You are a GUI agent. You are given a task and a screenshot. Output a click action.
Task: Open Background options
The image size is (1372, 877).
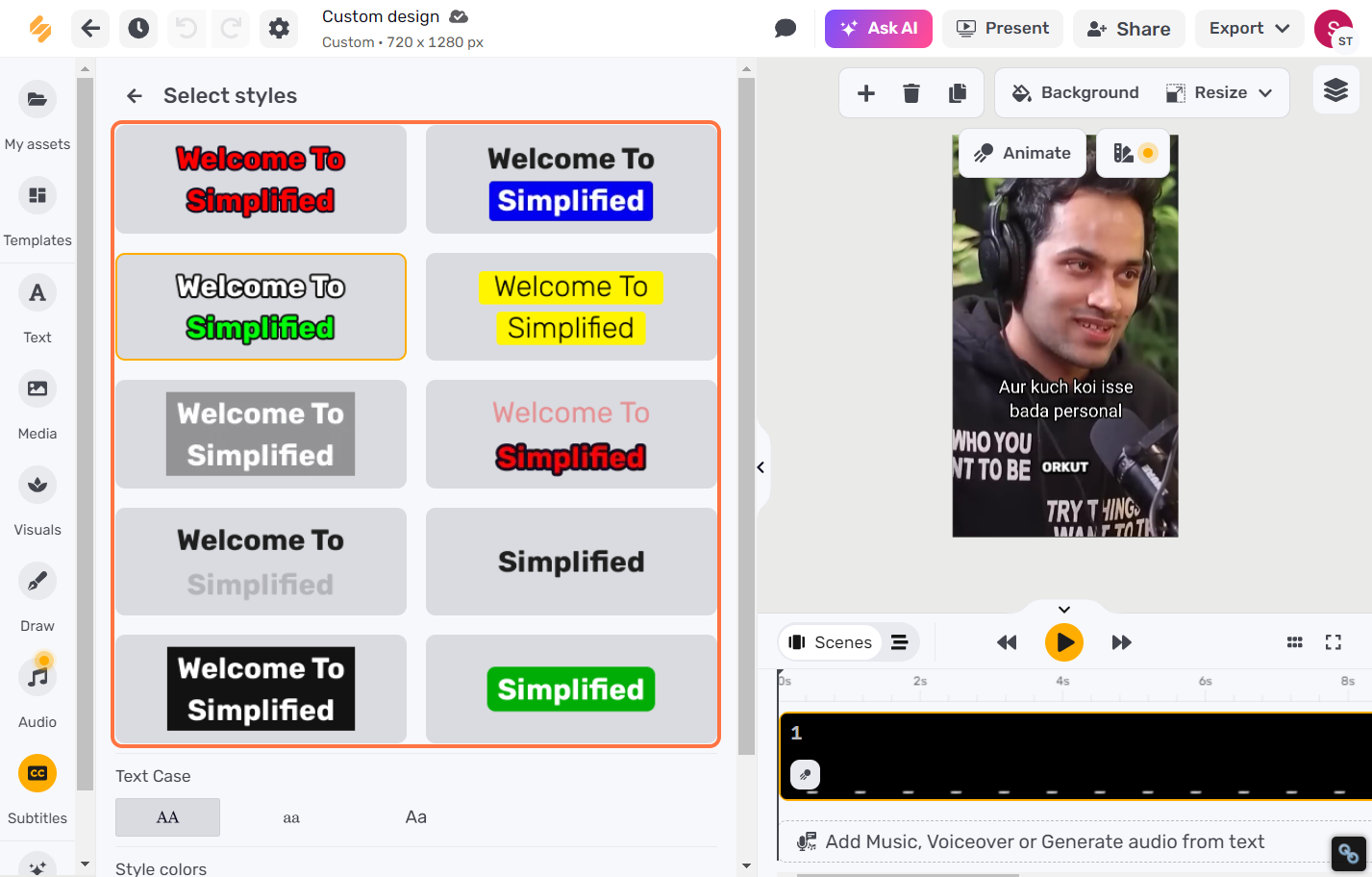coord(1076,93)
